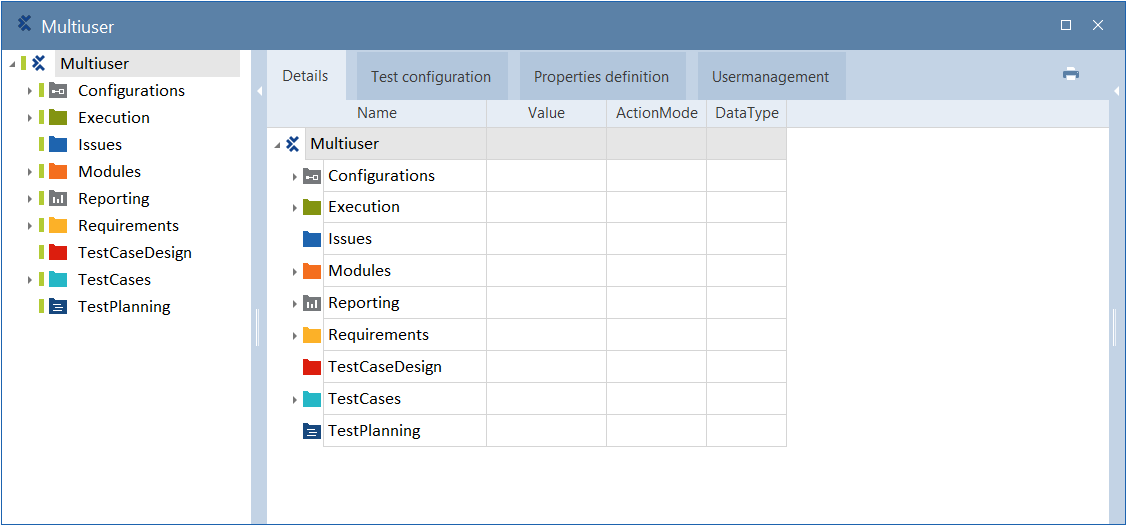1127x526 pixels.
Task: Click the ActionMode column header
Action: point(656,113)
